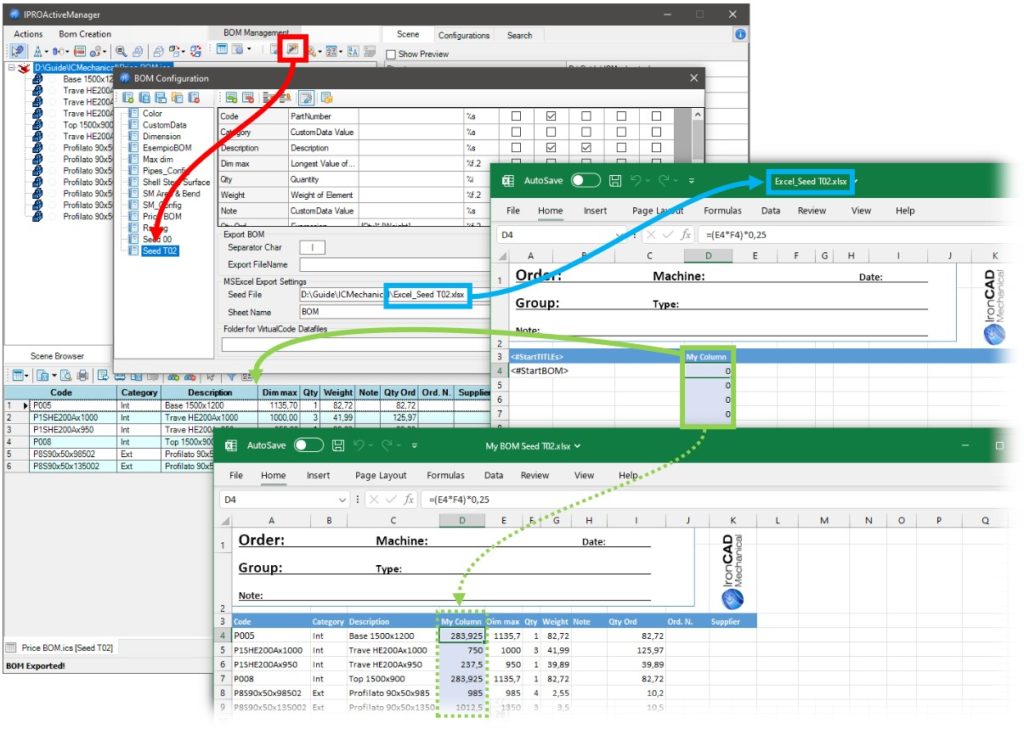
Task: Click the selection tool icon in IPROActiveManager toolbar
Action: [x=18, y=51]
